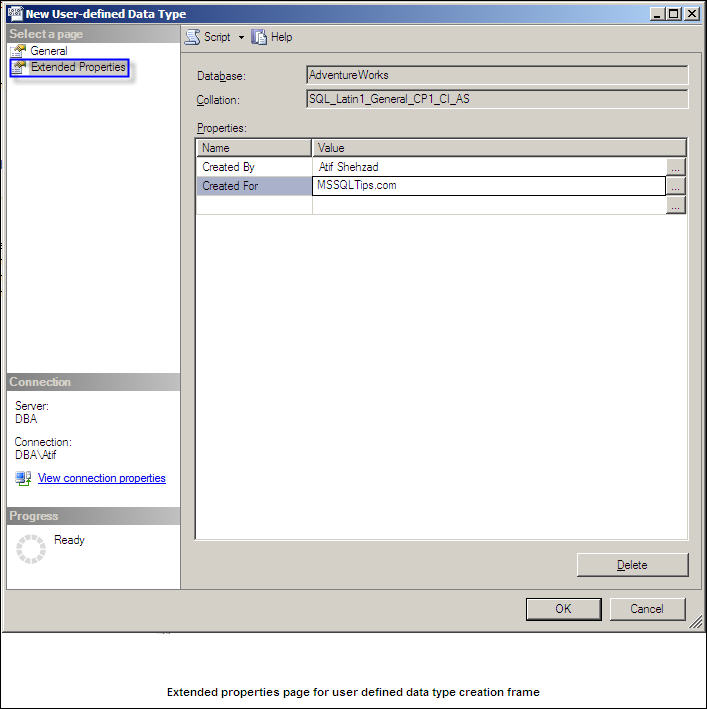This screenshot has width=707, height=709.
Task: Select the Created For name cell
Action: [x=254, y=186]
